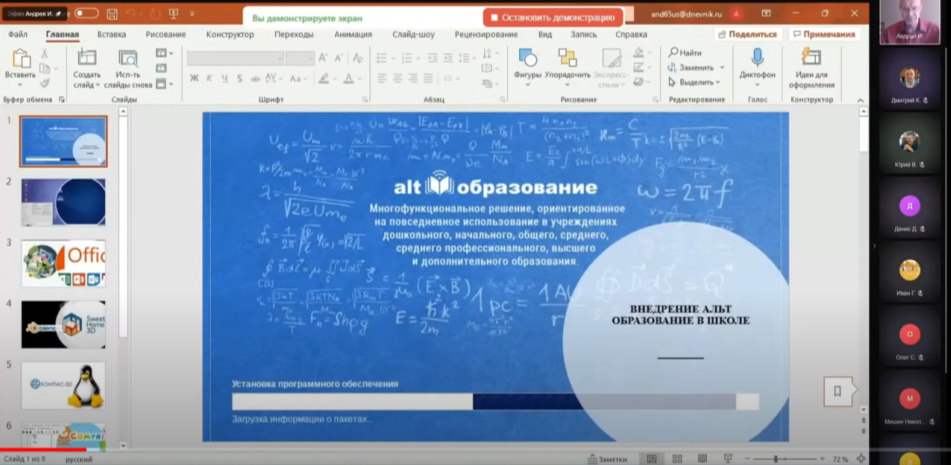Open the Переходы tab
The image size is (951, 465).
(x=294, y=35)
